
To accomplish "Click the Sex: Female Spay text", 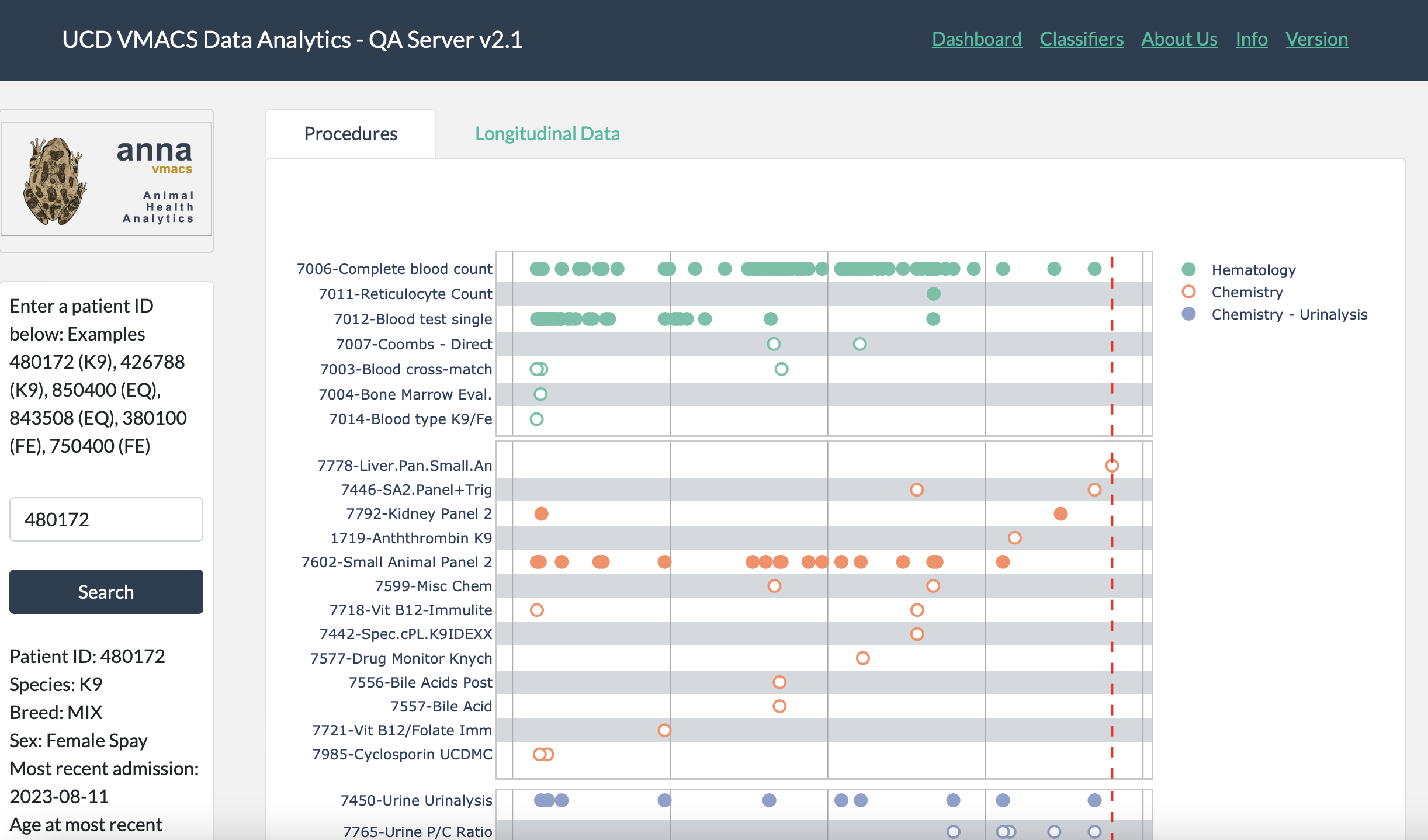I will (x=78, y=741).
